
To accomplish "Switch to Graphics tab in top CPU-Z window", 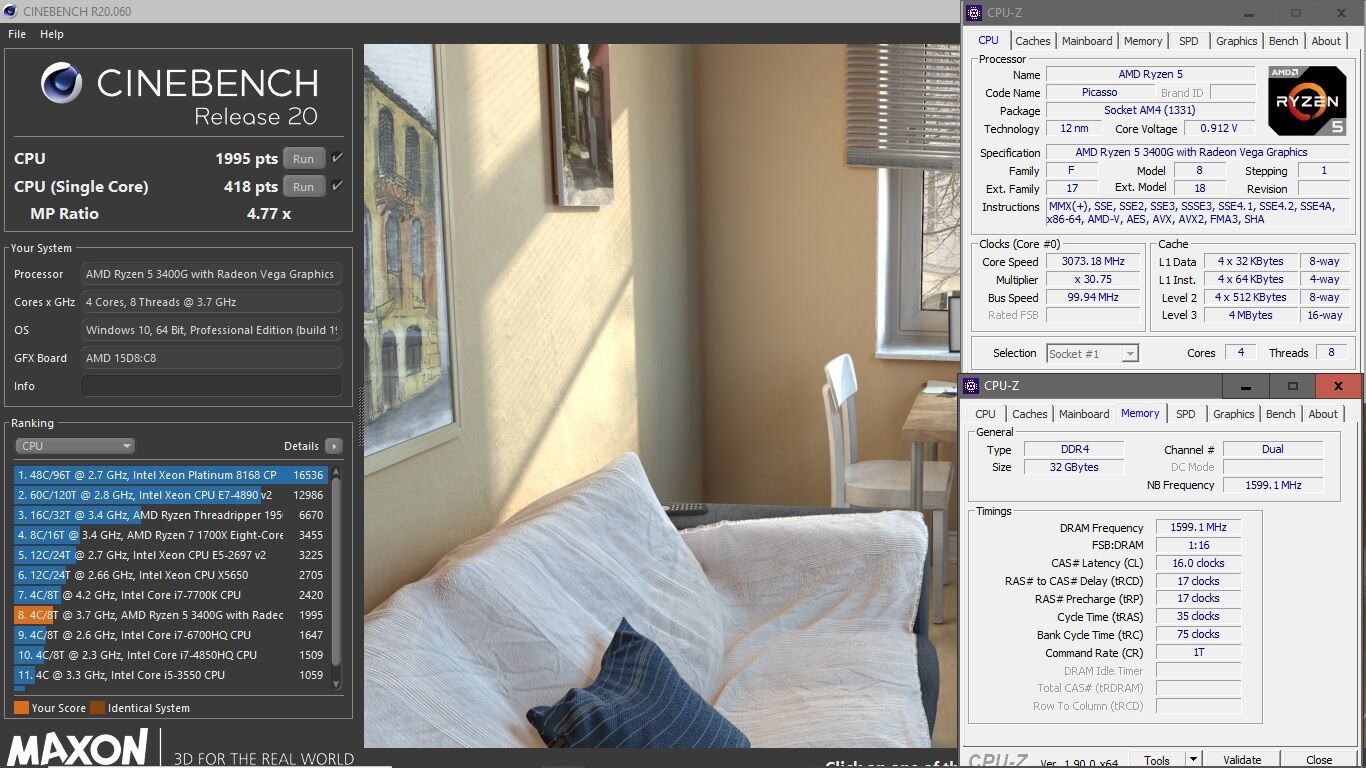I will point(1237,41).
